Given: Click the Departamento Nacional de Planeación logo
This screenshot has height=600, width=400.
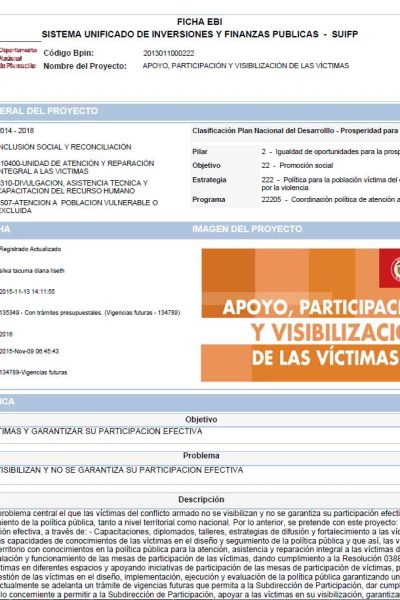Looking at the screenshot, I should 18,58.
